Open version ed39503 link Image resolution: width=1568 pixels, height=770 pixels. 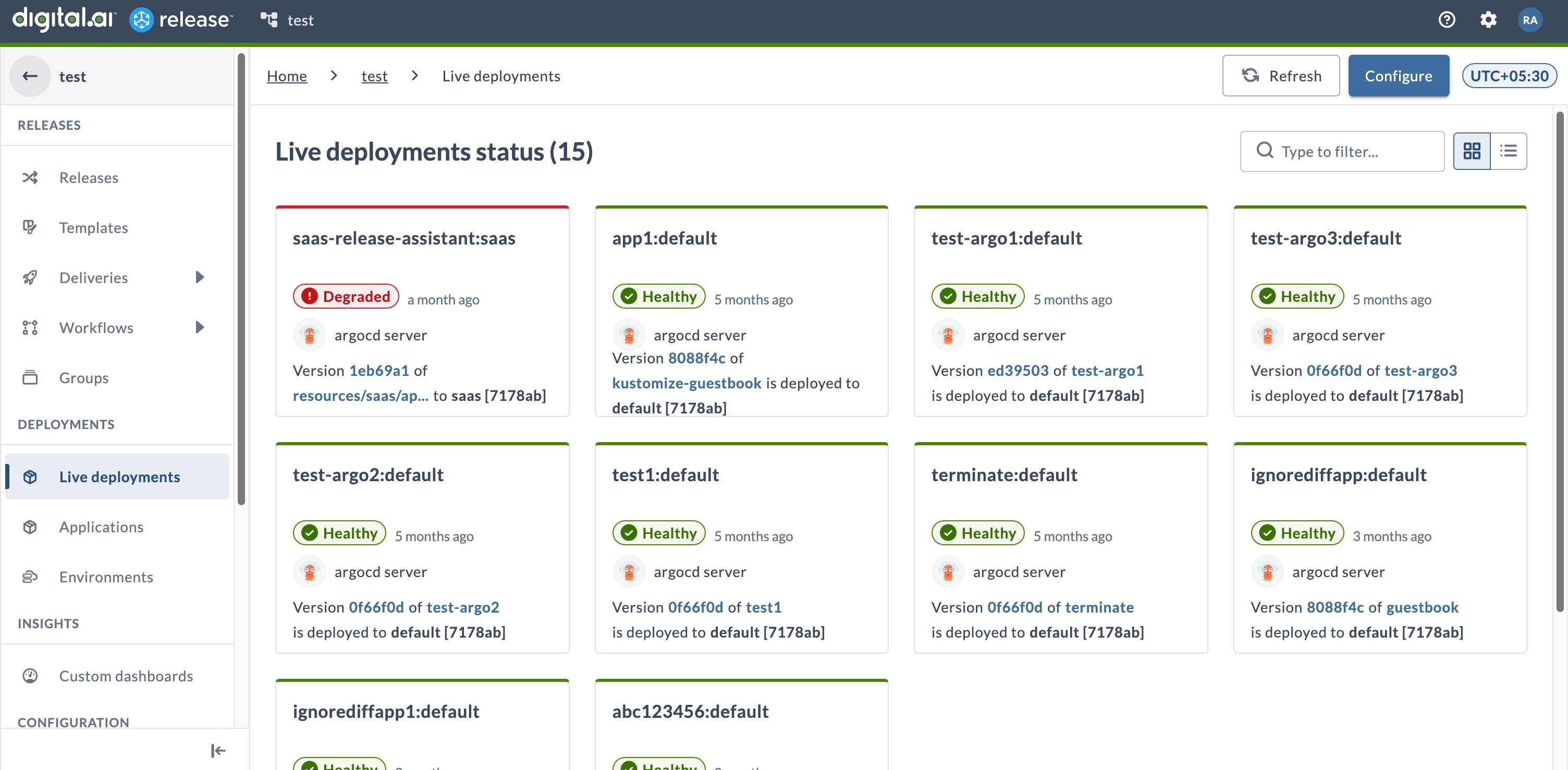[1018, 370]
